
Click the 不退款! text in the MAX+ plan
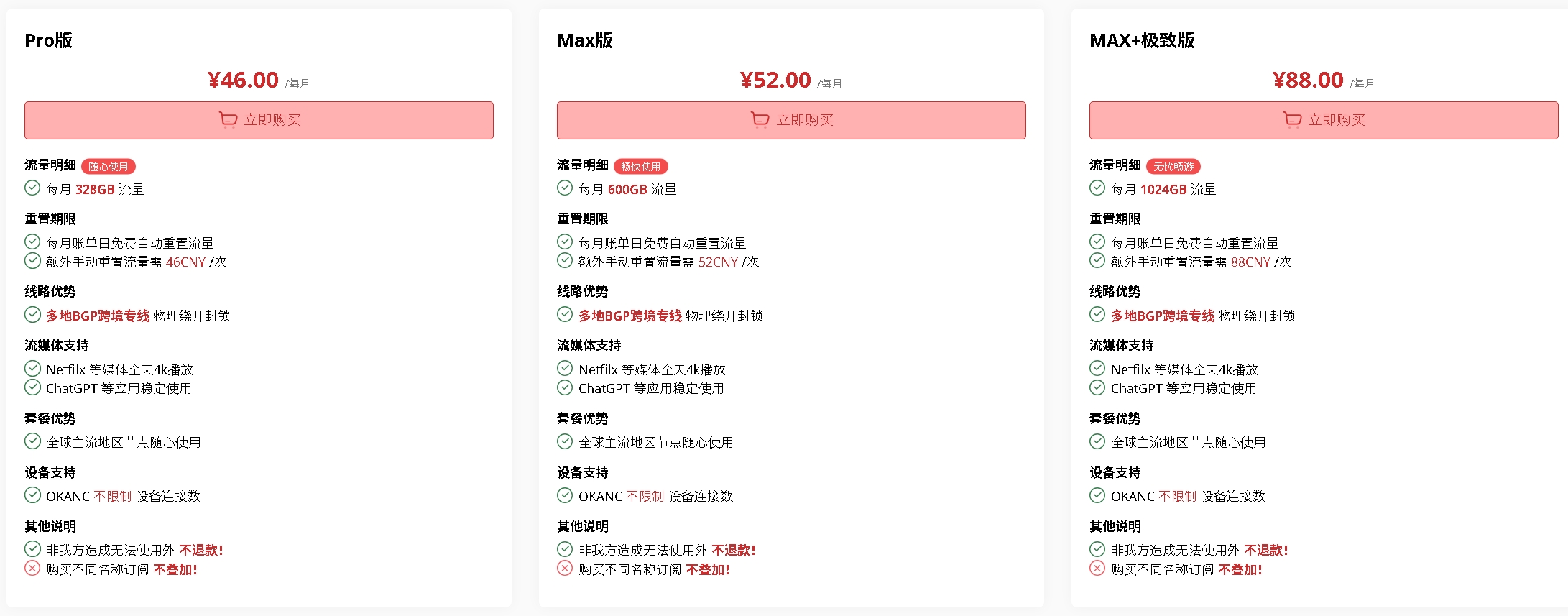click(x=1266, y=550)
